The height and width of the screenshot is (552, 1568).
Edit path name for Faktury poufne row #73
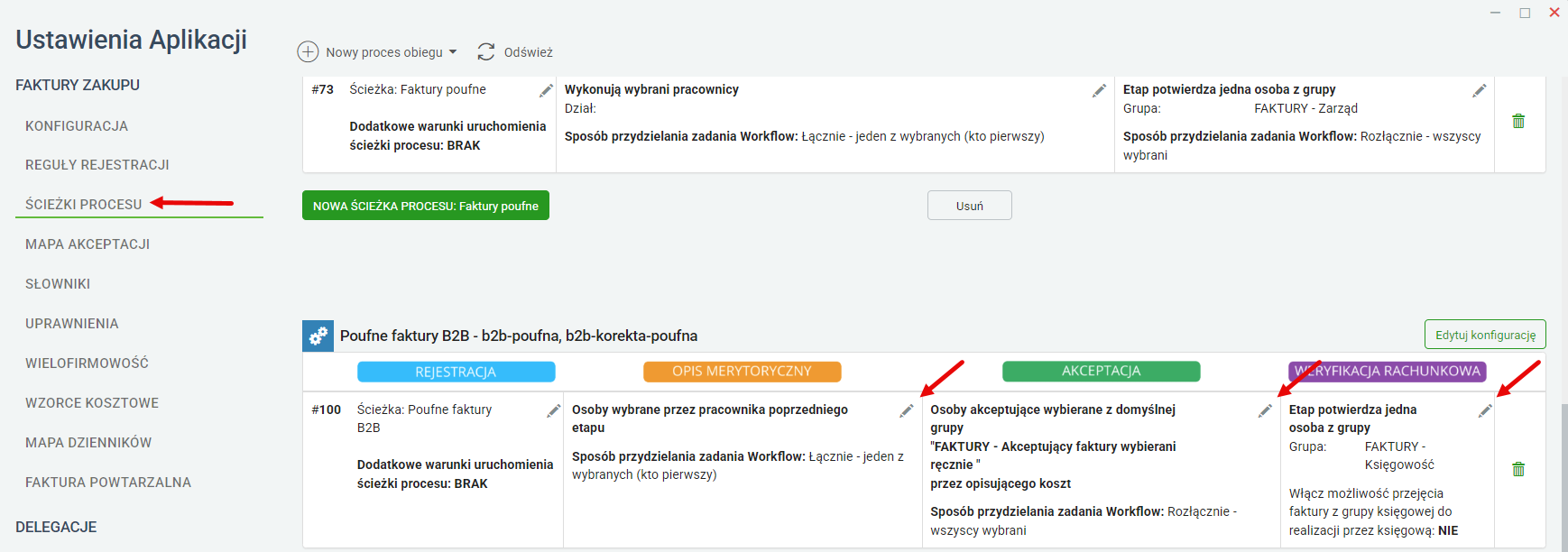click(x=546, y=91)
